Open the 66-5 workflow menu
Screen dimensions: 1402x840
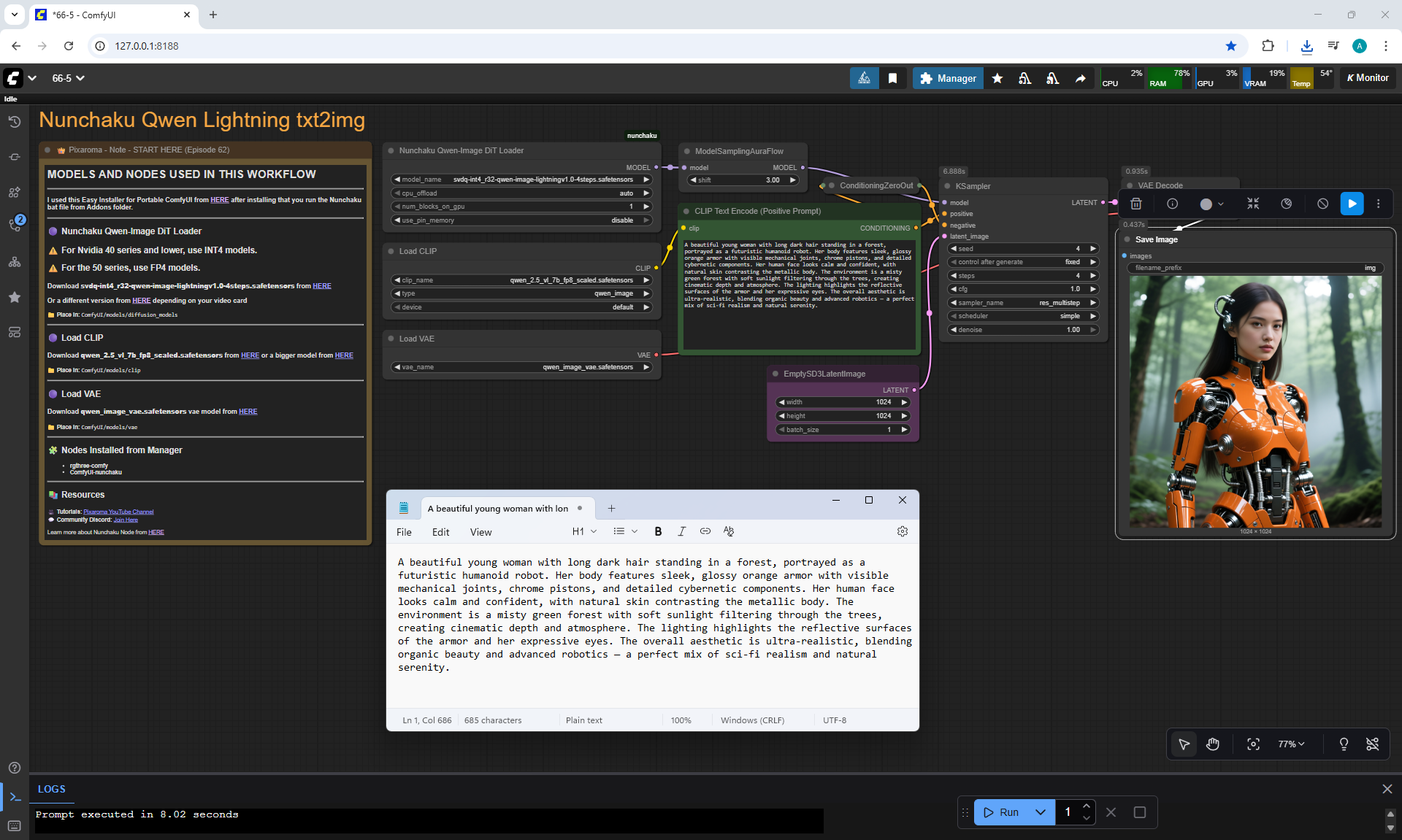point(68,78)
